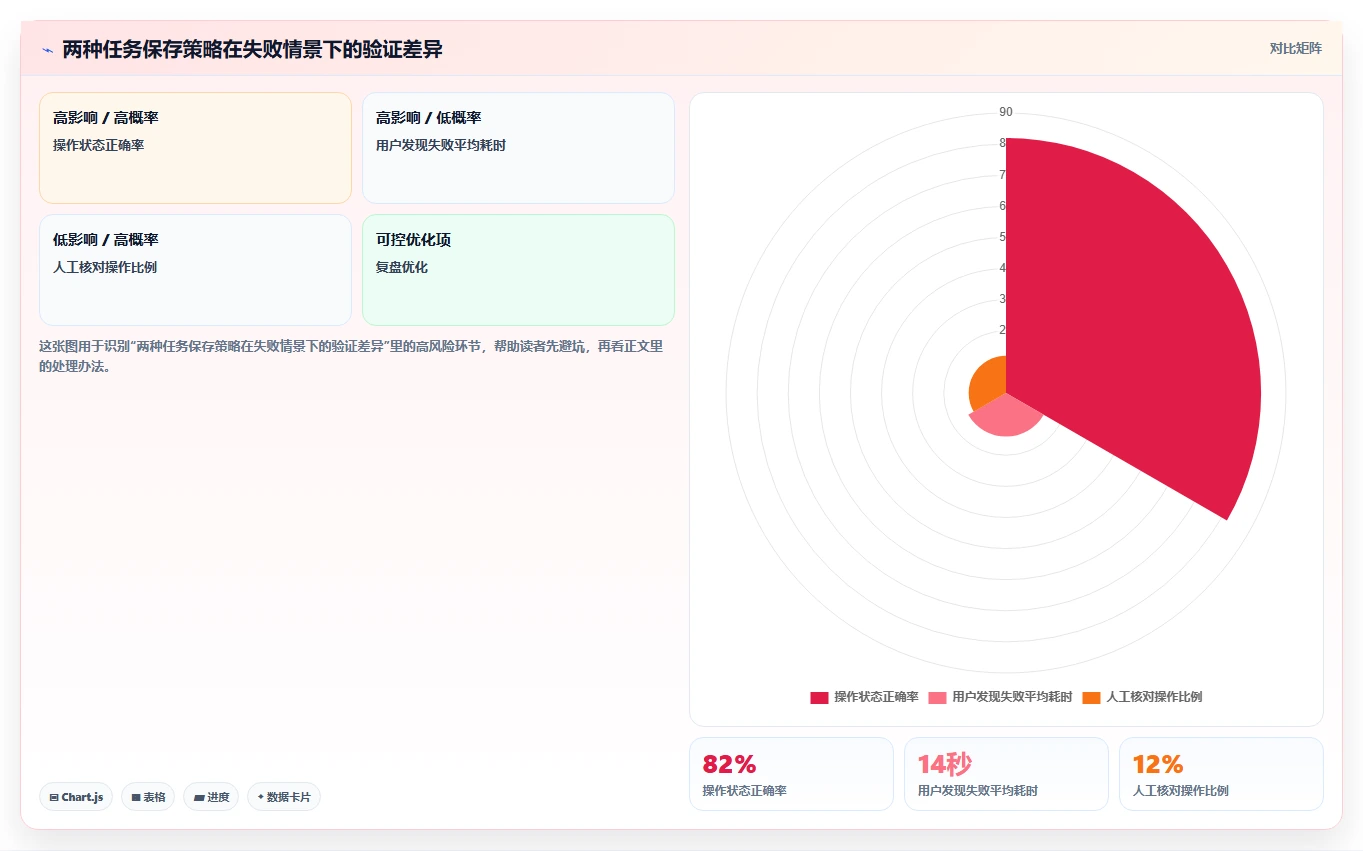Viewport: 1363px width, 851px height.
Task: Click the 14秒 stat card
Action: [x=1006, y=774]
